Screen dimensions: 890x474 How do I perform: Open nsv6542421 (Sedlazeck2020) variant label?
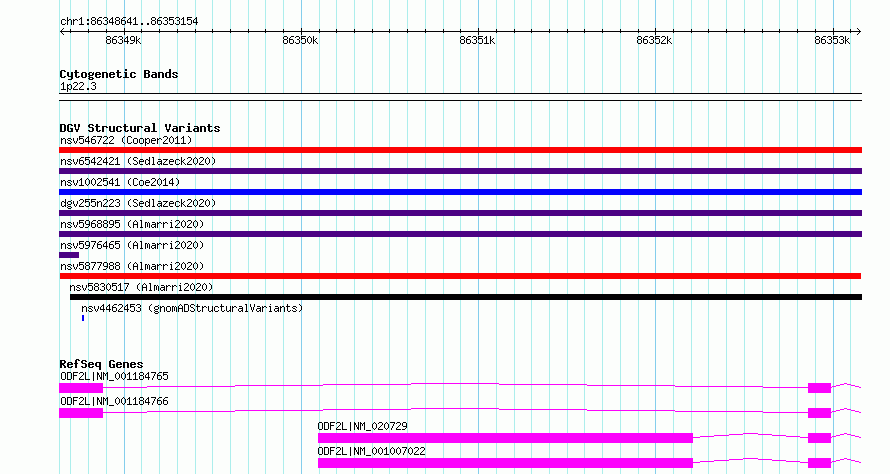138,161
